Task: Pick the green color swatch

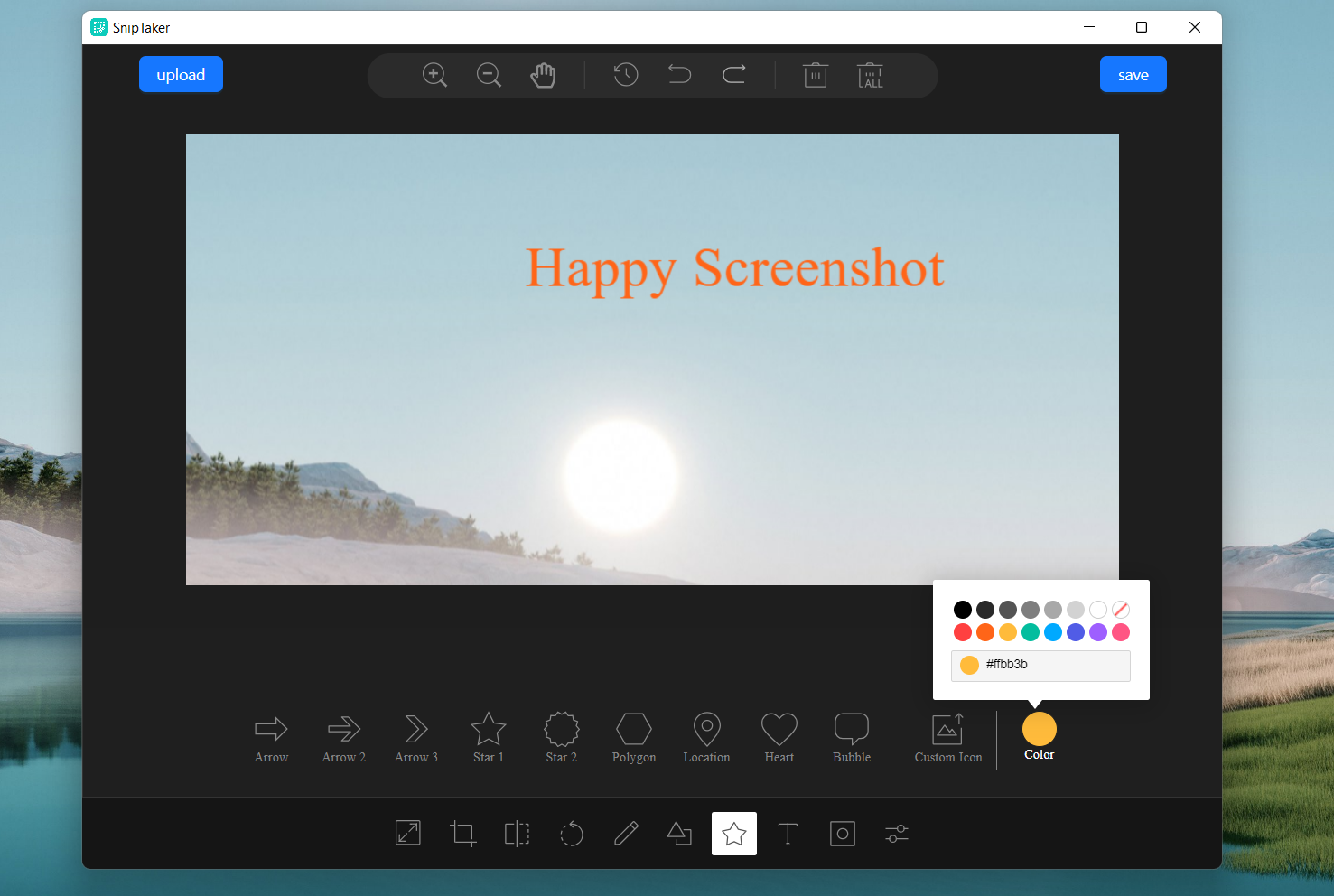Action: 1031,632
